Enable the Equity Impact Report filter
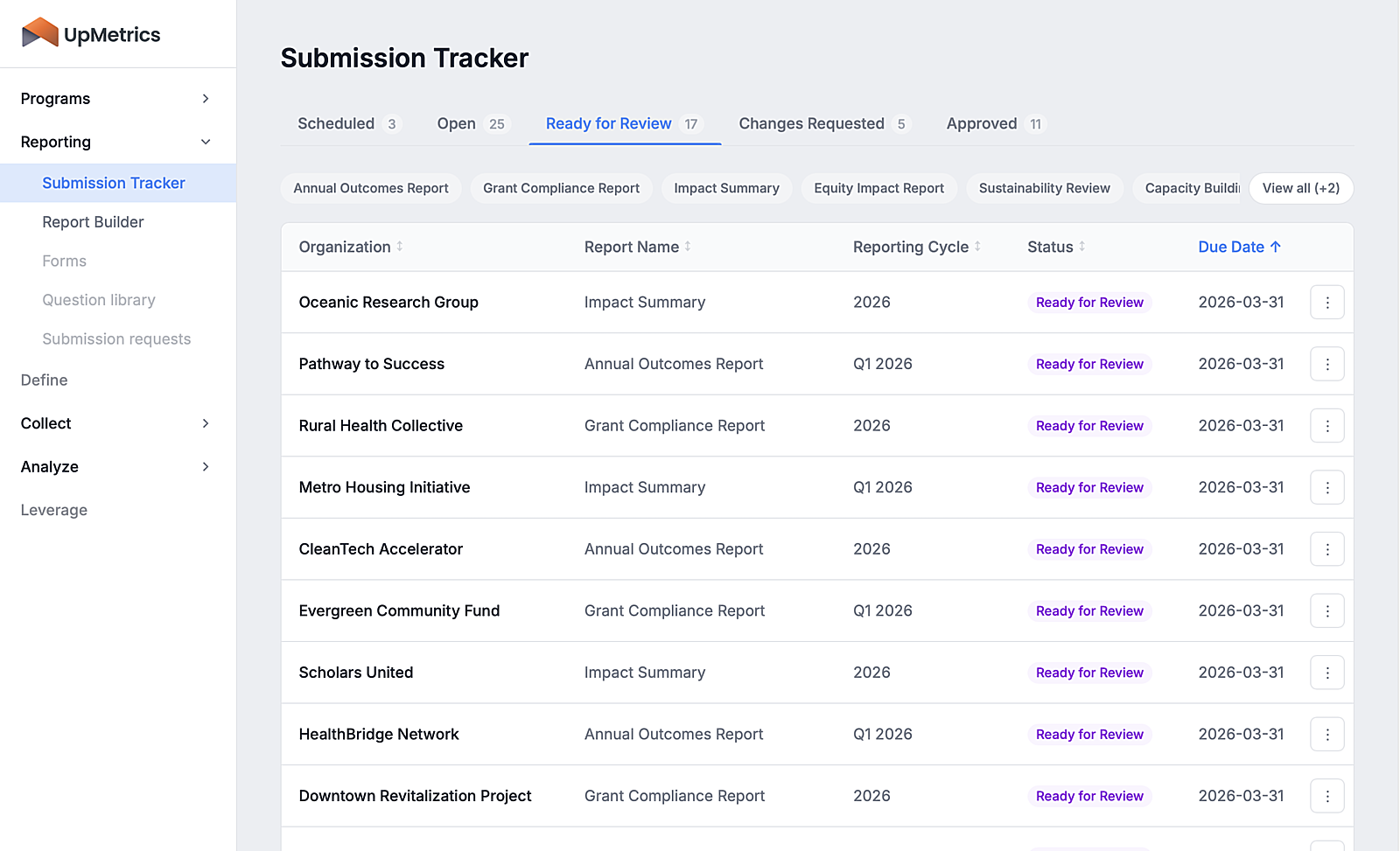Screen dimensions: 1400x851 878,188
